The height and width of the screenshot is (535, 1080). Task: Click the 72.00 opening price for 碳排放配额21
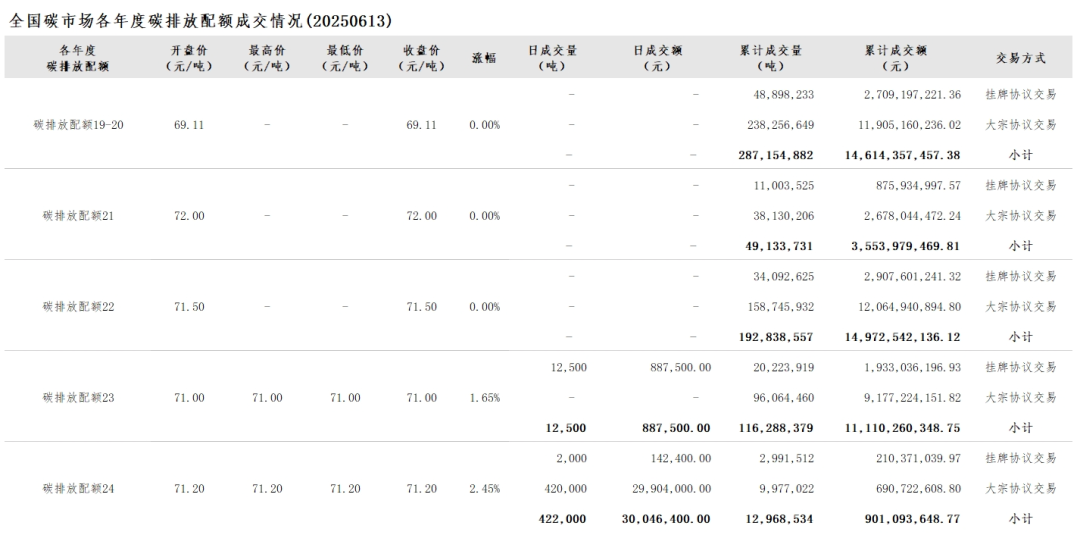(x=189, y=216)
